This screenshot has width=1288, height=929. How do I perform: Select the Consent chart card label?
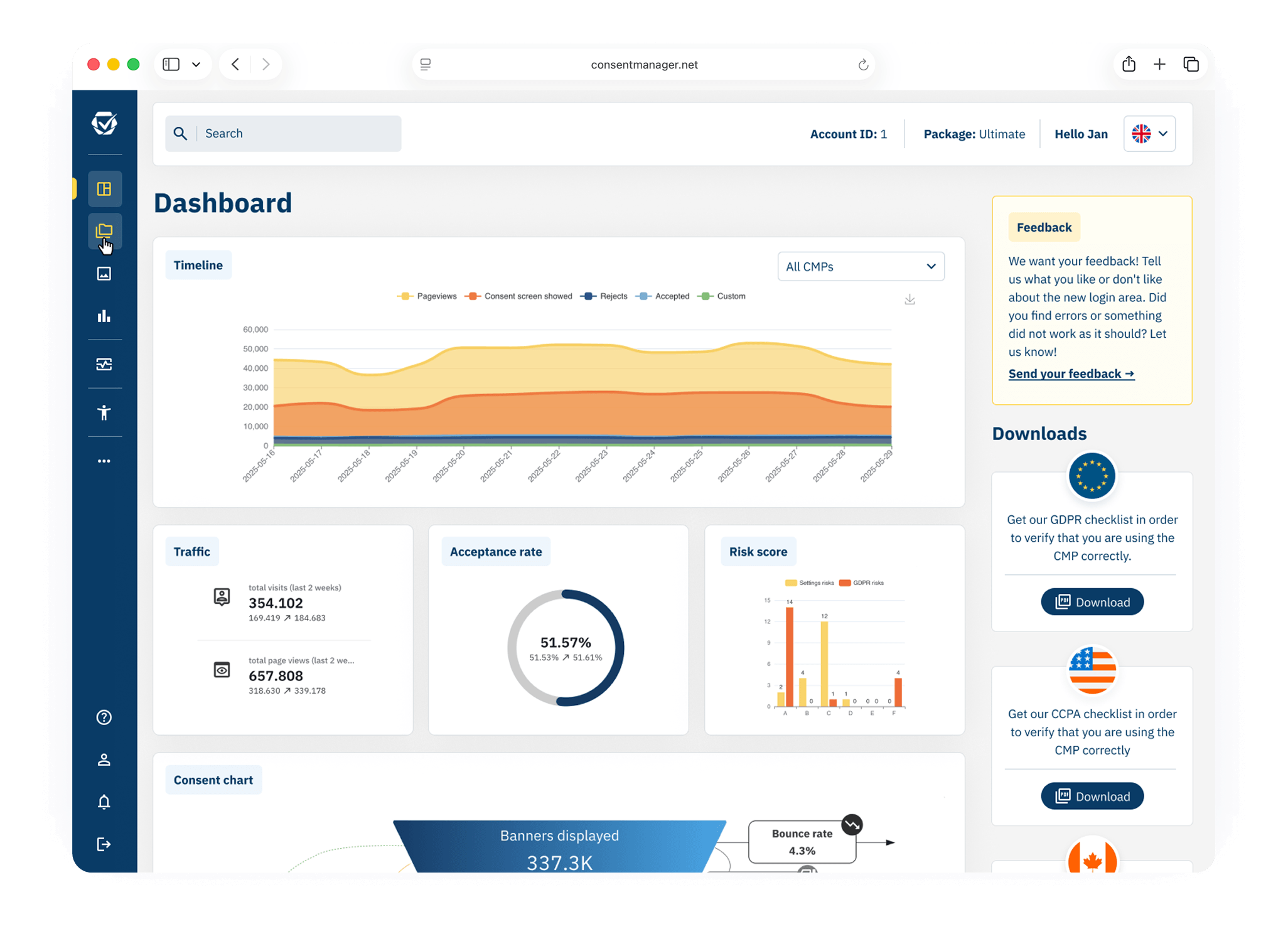point(213,780)
